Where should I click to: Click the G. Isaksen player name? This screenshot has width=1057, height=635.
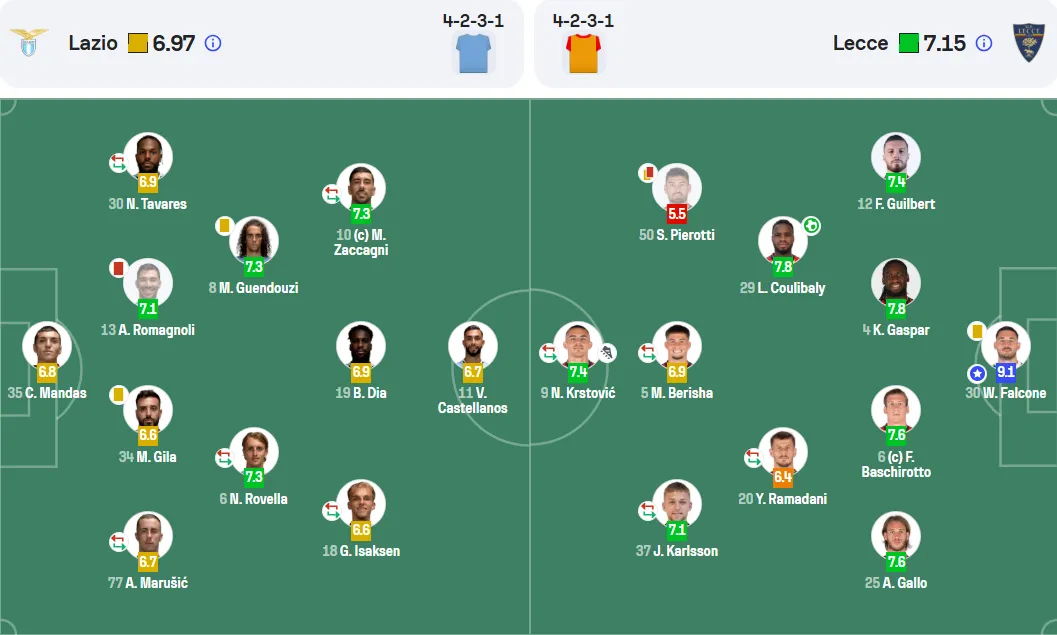coord(361,551)
